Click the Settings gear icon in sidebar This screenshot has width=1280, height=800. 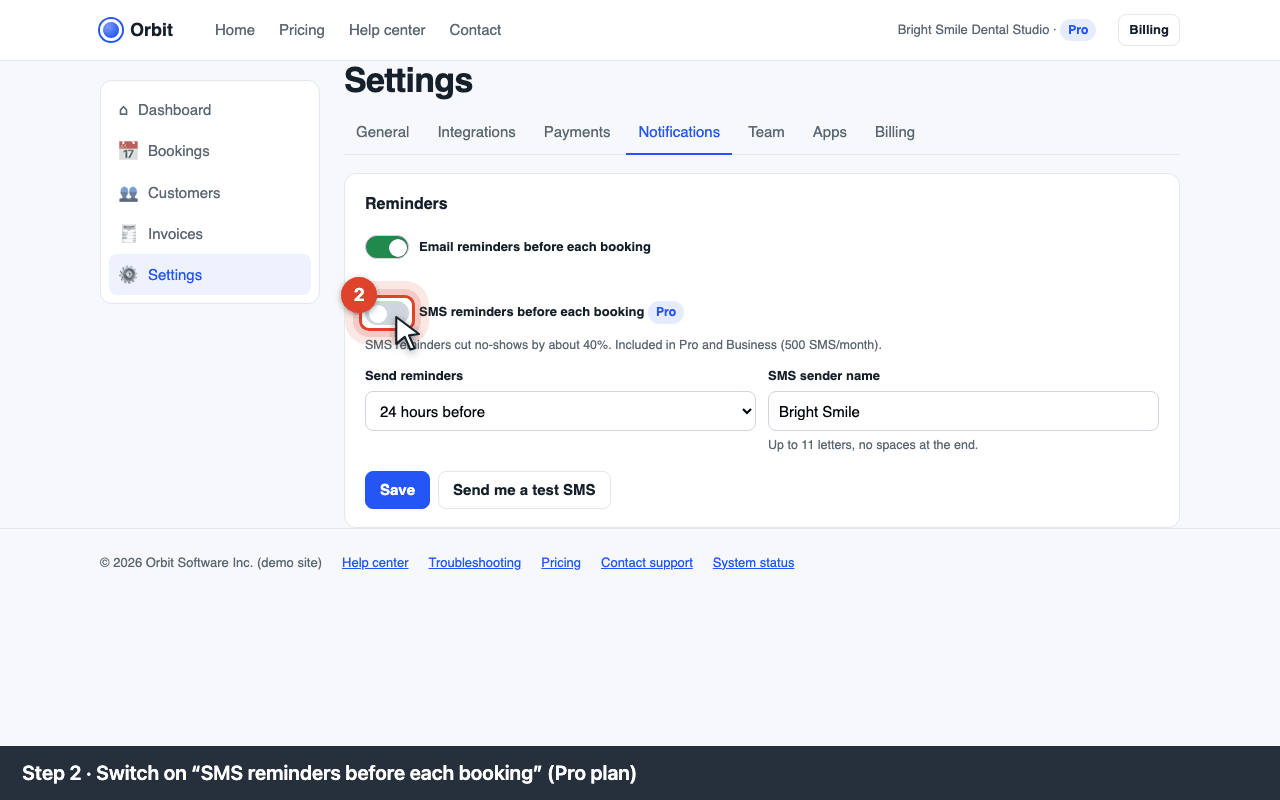pos(128,275)
